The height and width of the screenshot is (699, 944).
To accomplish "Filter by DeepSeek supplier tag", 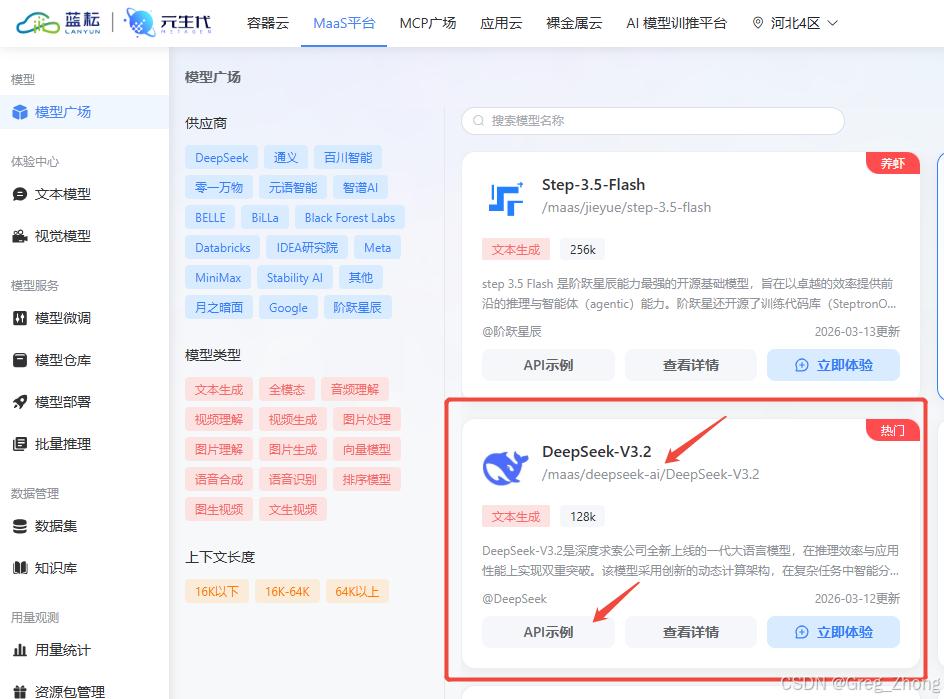I will (x=222, y=158).
